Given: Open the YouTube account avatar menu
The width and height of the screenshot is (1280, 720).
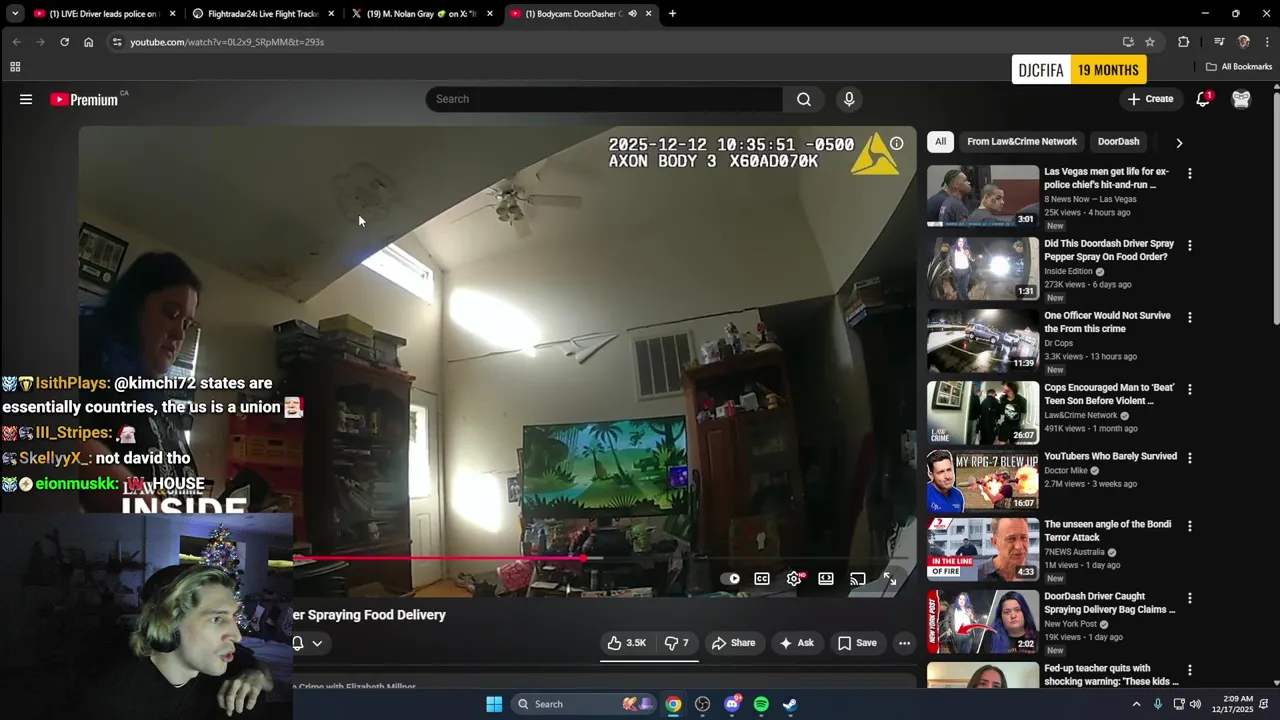Looking at the screenshot, I should tap(1241, 99).
